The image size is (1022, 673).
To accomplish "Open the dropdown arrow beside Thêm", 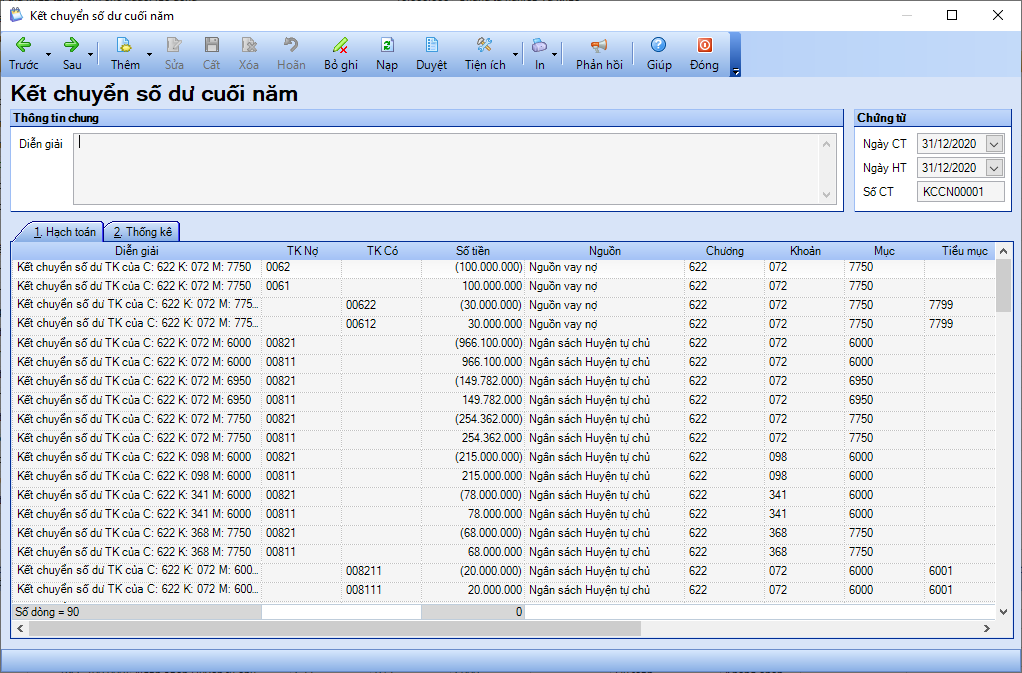I will point(150,54).
